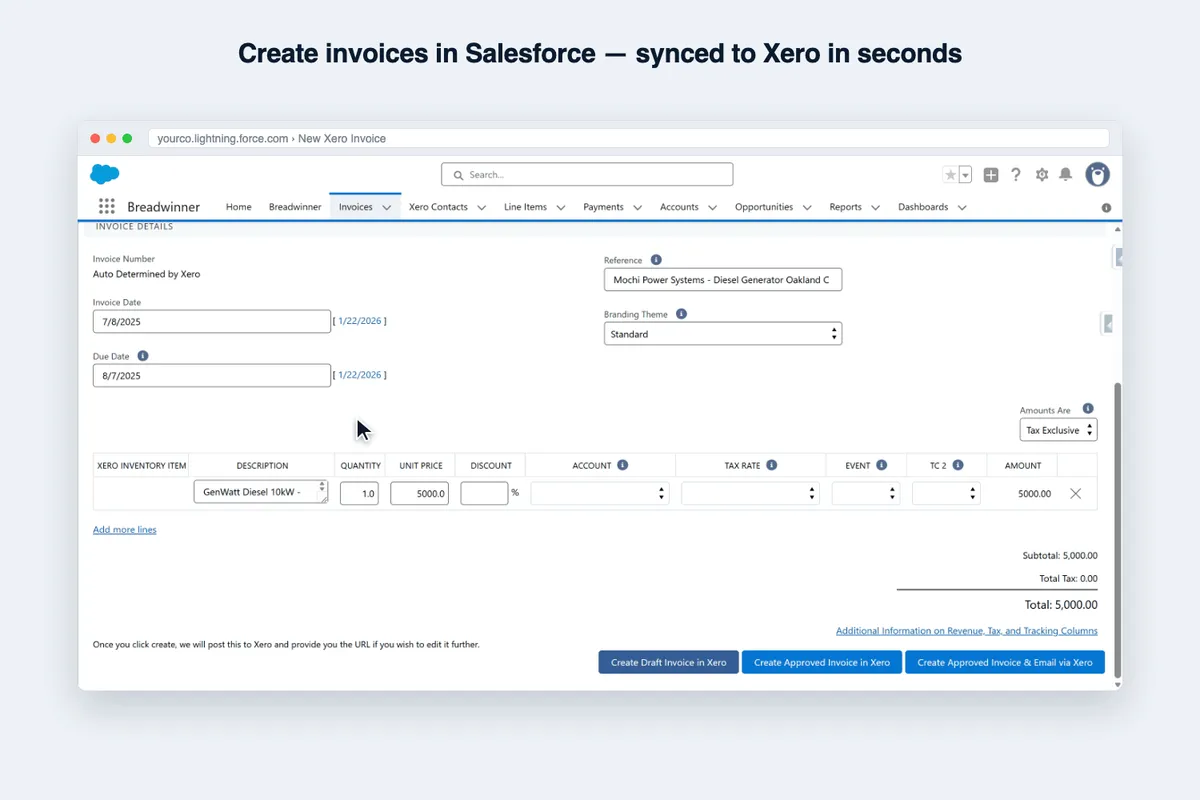Expand the Xero Contacts chevron
This screenshot has width=1200, height=800.
pos(482,208)
